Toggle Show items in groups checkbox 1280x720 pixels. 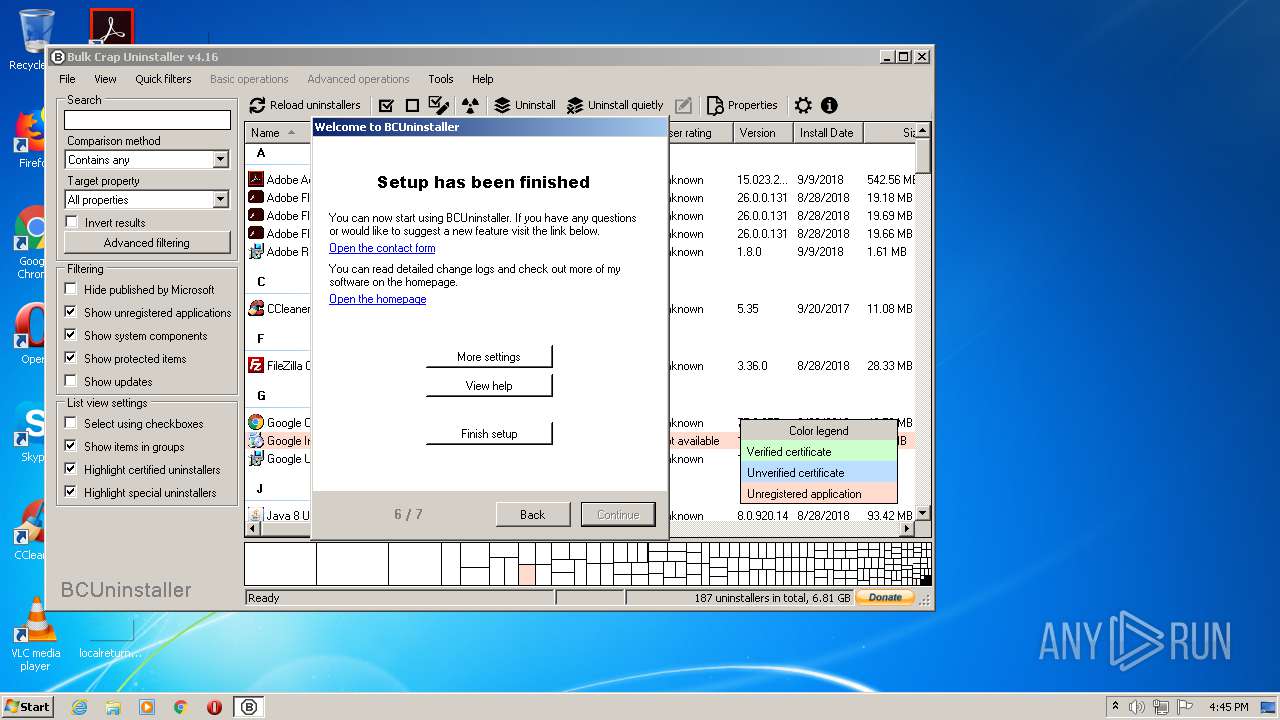click(x=71, y=446)
